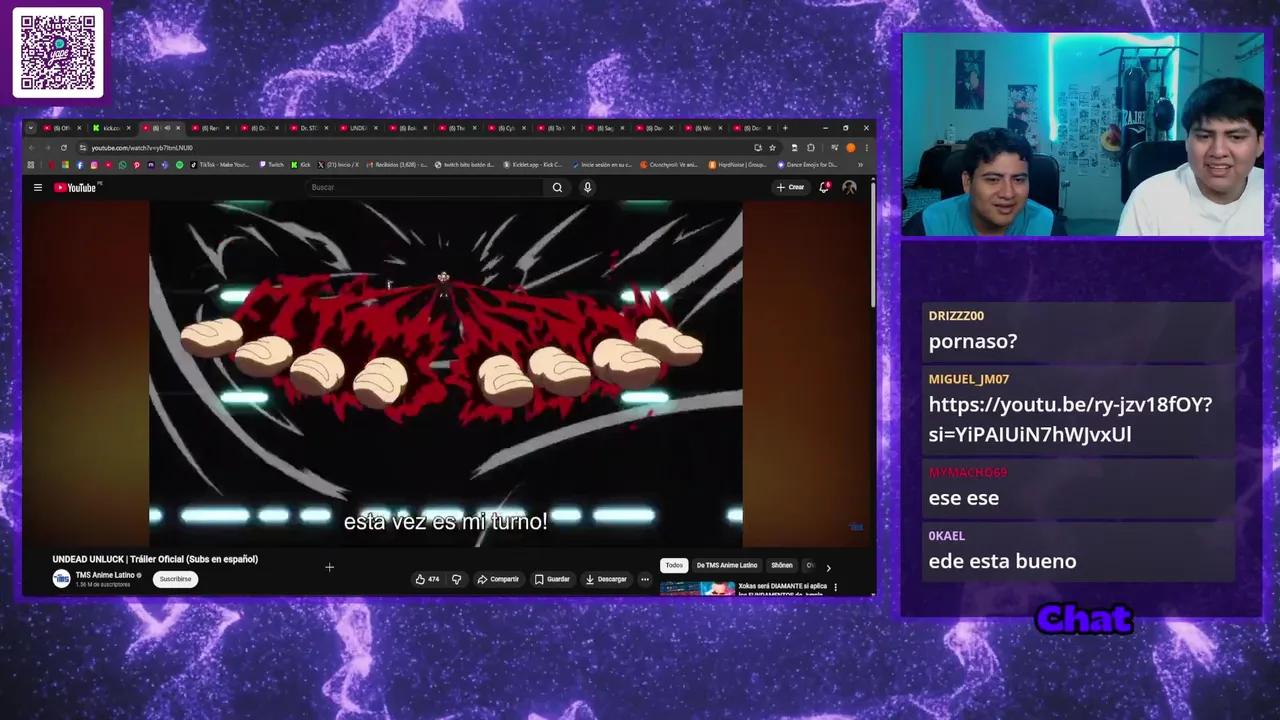Click chat username DRIZZZ00
Viewport: 1280px width, 720px height.
[x=956, y=315]
